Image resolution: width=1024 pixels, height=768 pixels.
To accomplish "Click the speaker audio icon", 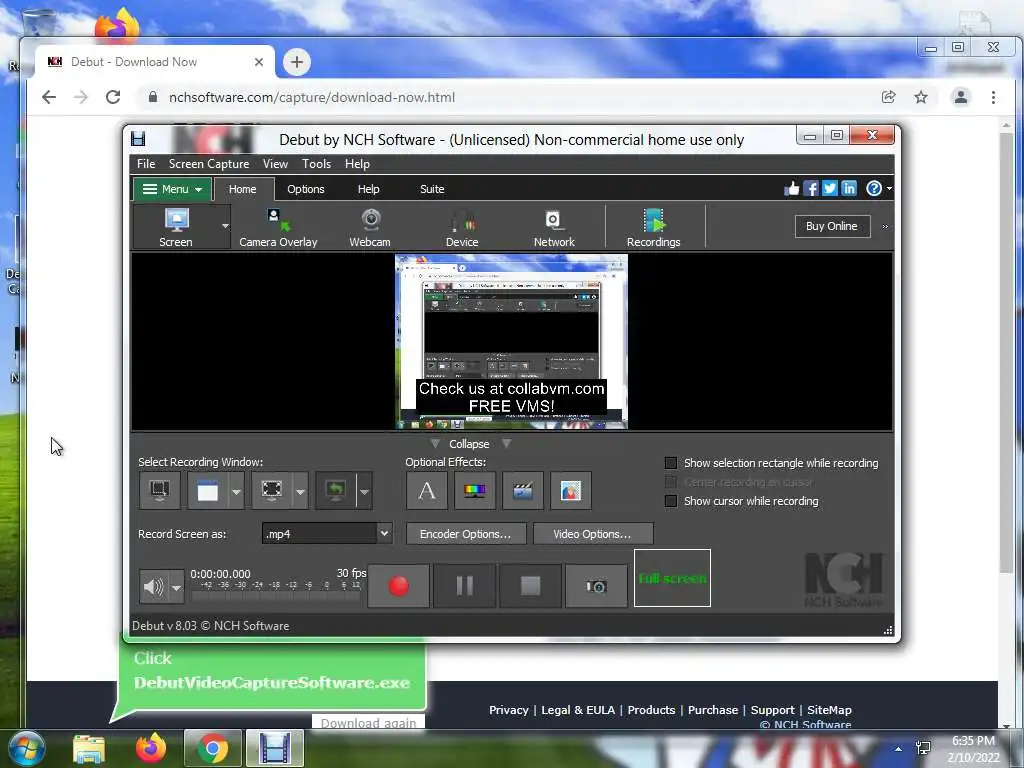I will tap(153, 586).
